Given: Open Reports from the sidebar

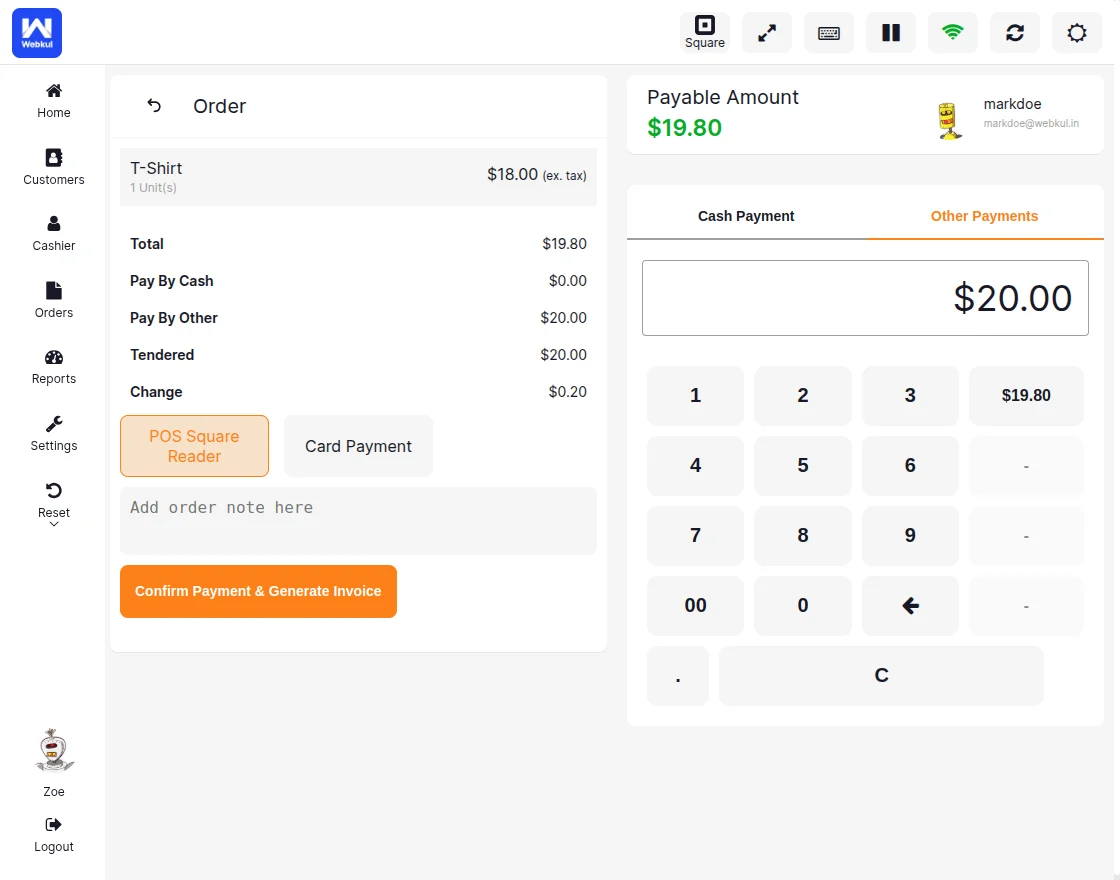Looking at the screenshot, I should click(x=53, y=366).
